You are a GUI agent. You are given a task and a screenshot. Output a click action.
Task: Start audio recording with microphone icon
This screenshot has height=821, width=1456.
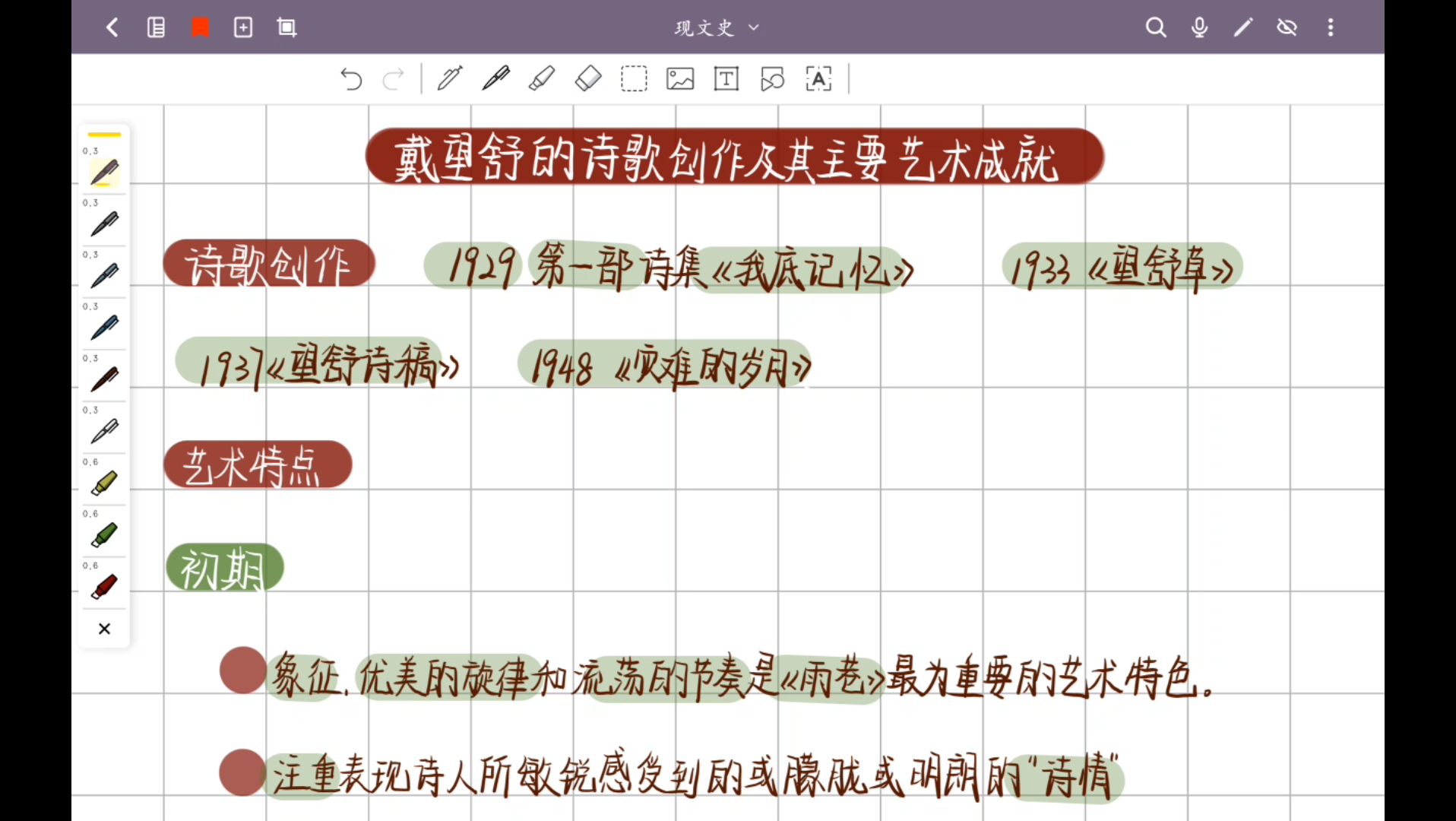click(x=1199, y=28)
